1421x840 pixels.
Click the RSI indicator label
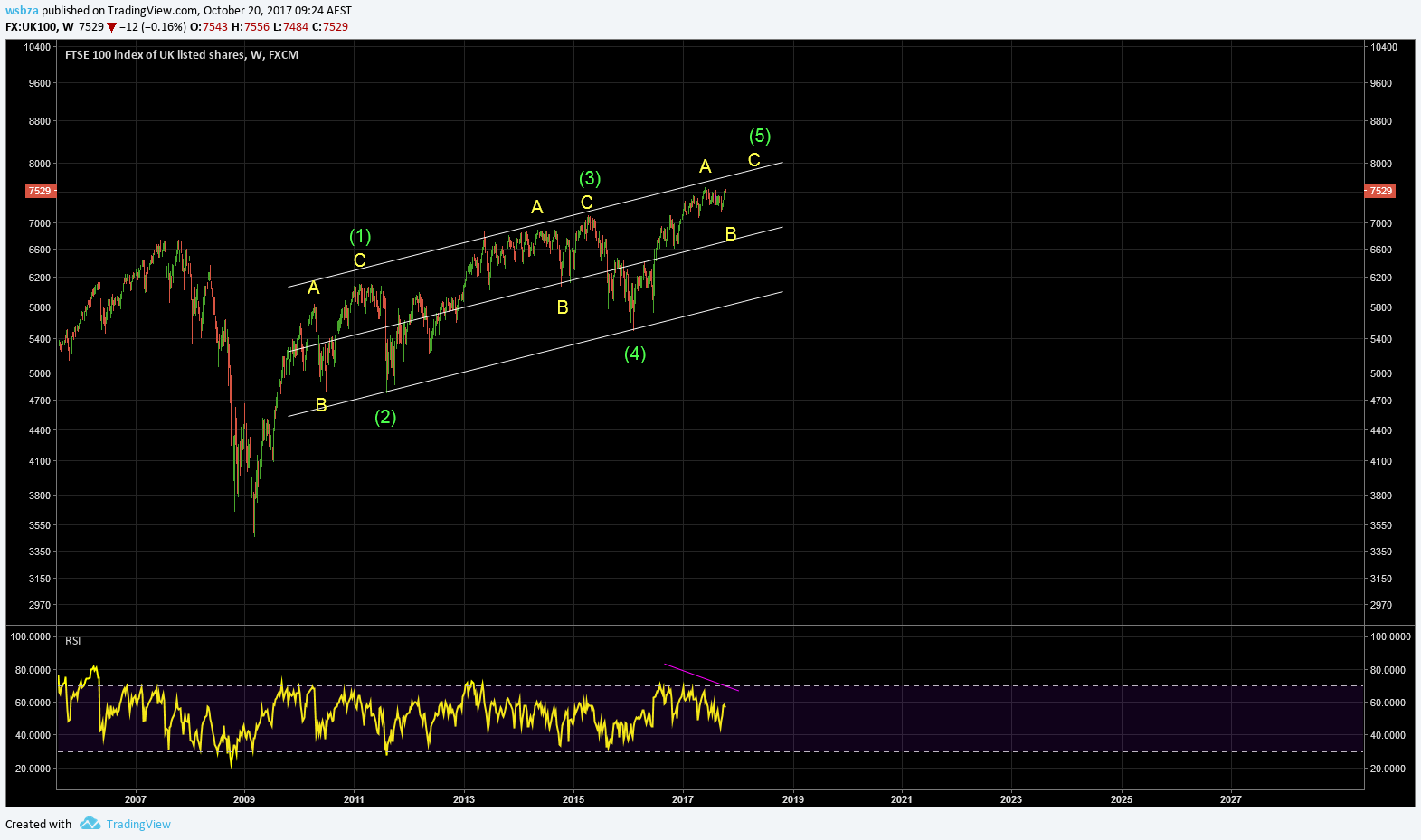(x=73, y=641)
